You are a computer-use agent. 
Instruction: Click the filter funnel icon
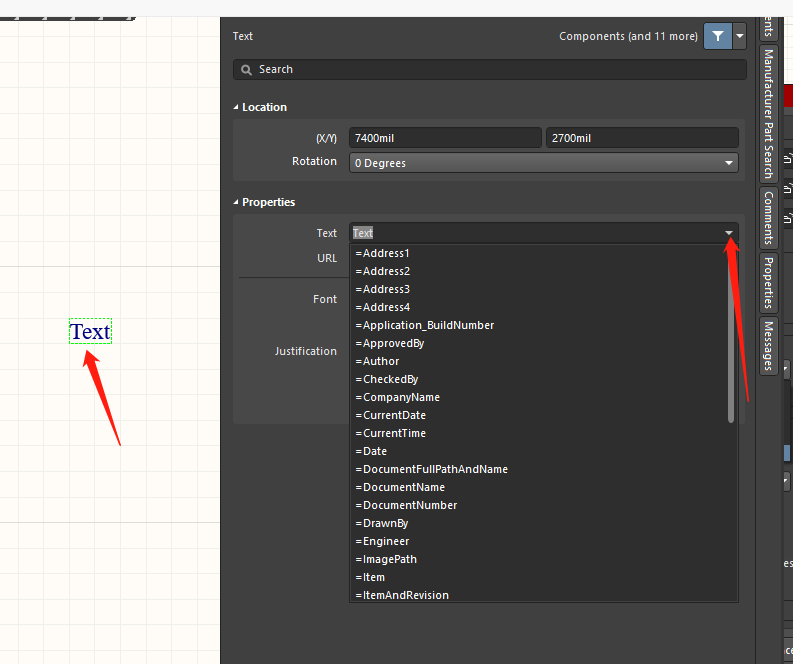[718, 36]
